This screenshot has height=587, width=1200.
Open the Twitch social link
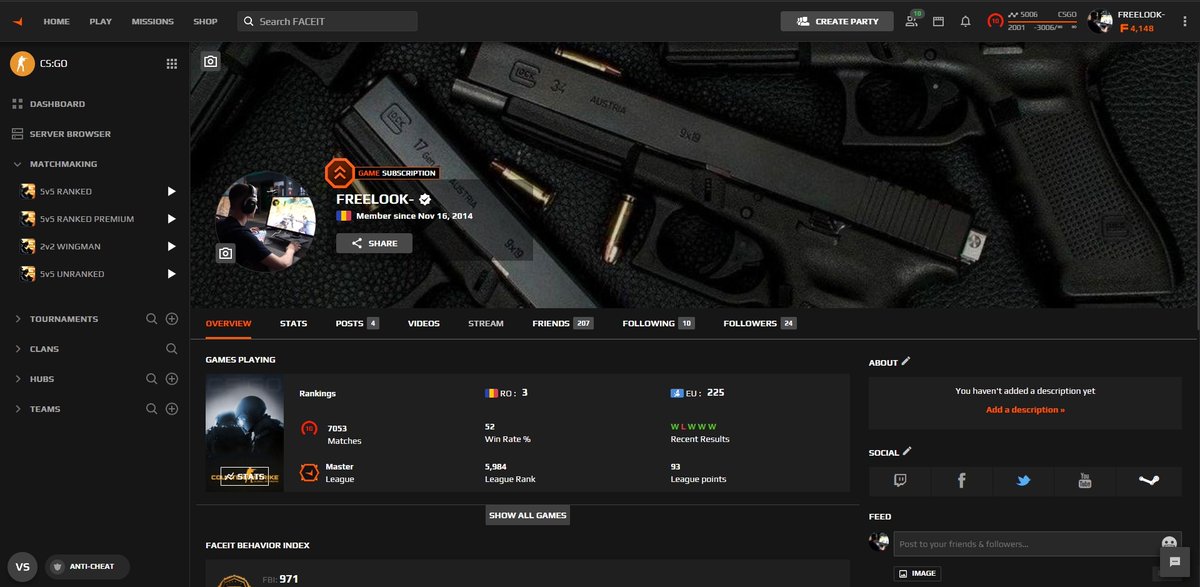900,481
